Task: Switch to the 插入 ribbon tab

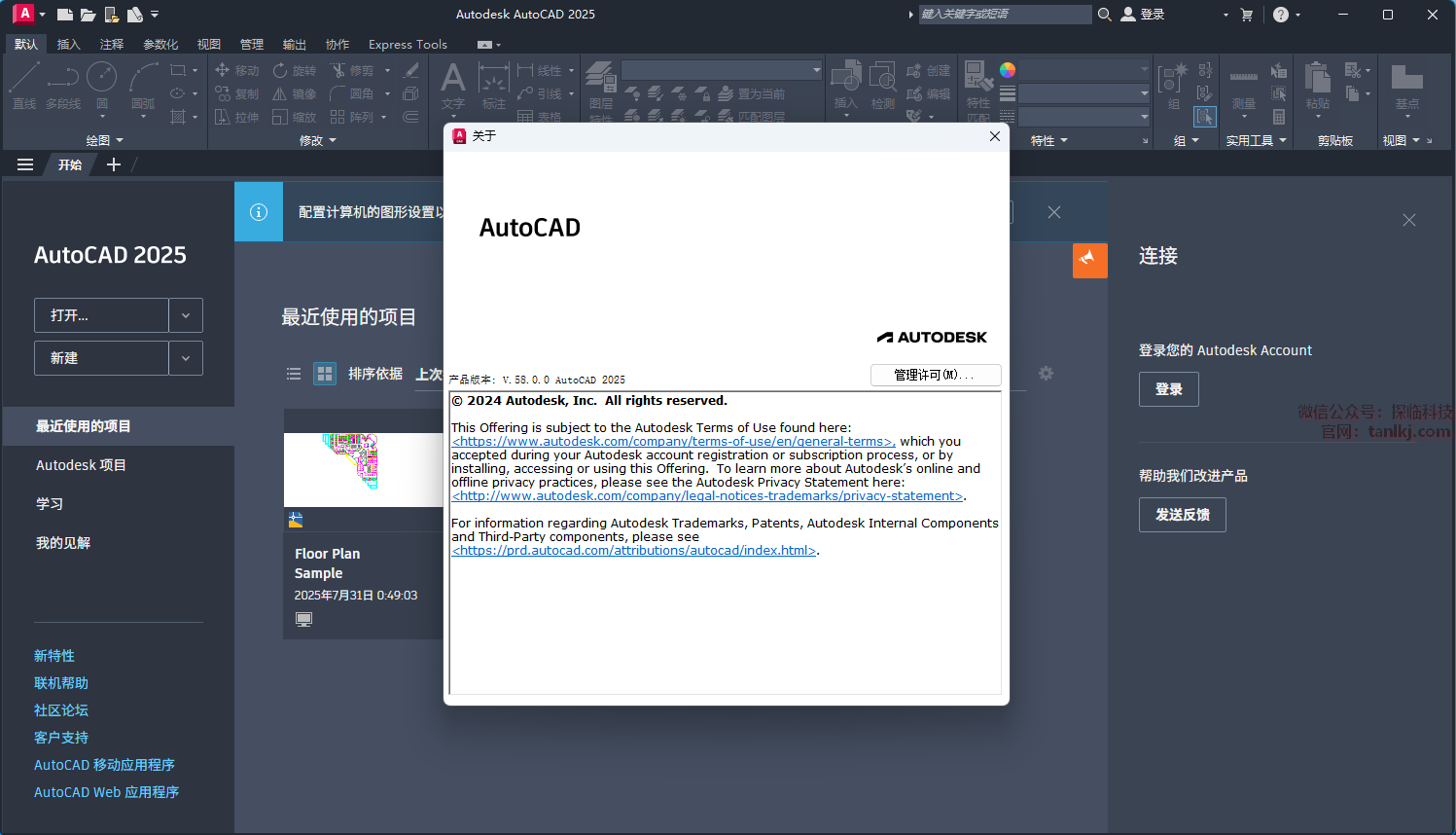Action: click(x=68, y=44)
